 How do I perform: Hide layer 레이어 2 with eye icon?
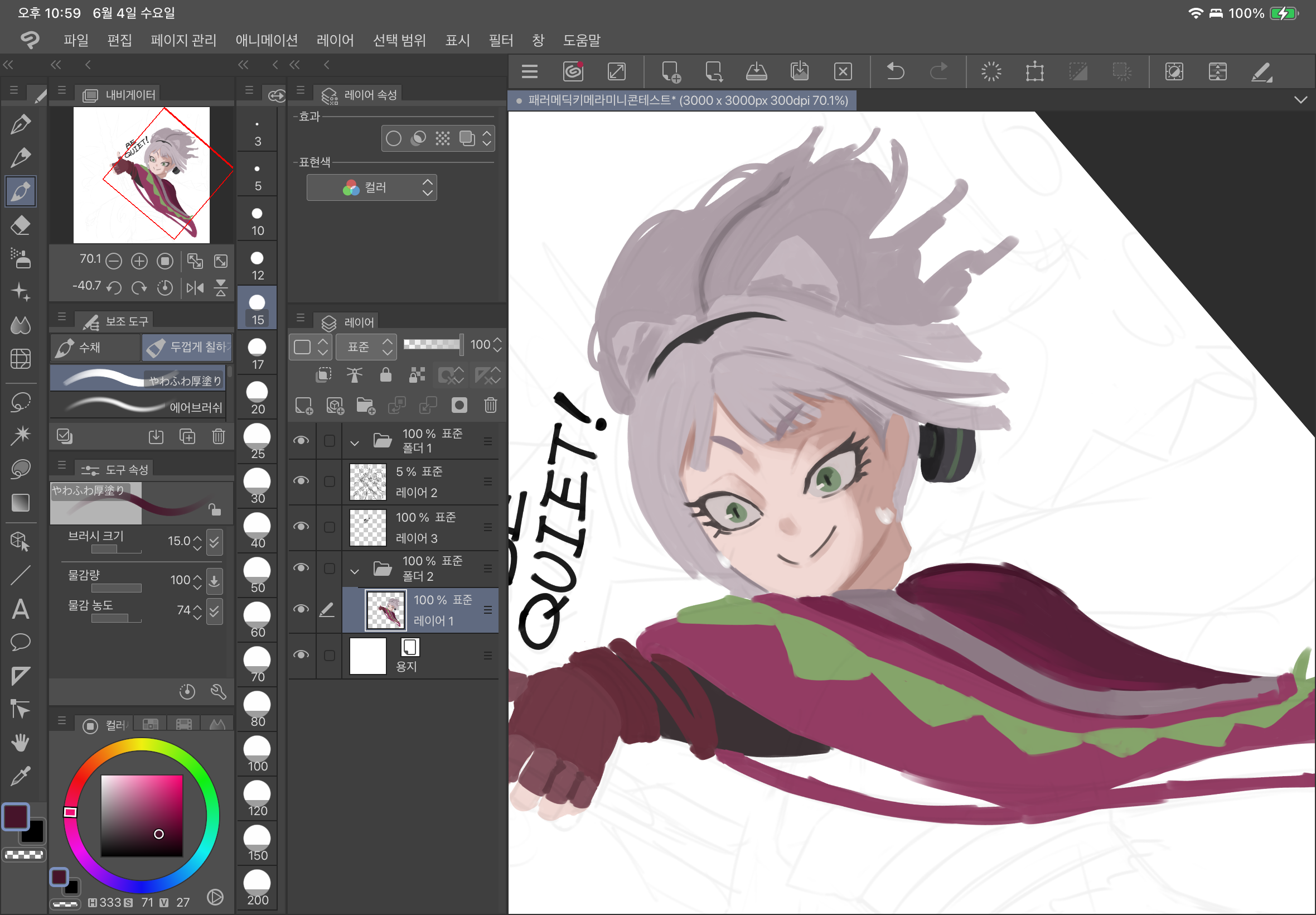(x=301, y=480)
